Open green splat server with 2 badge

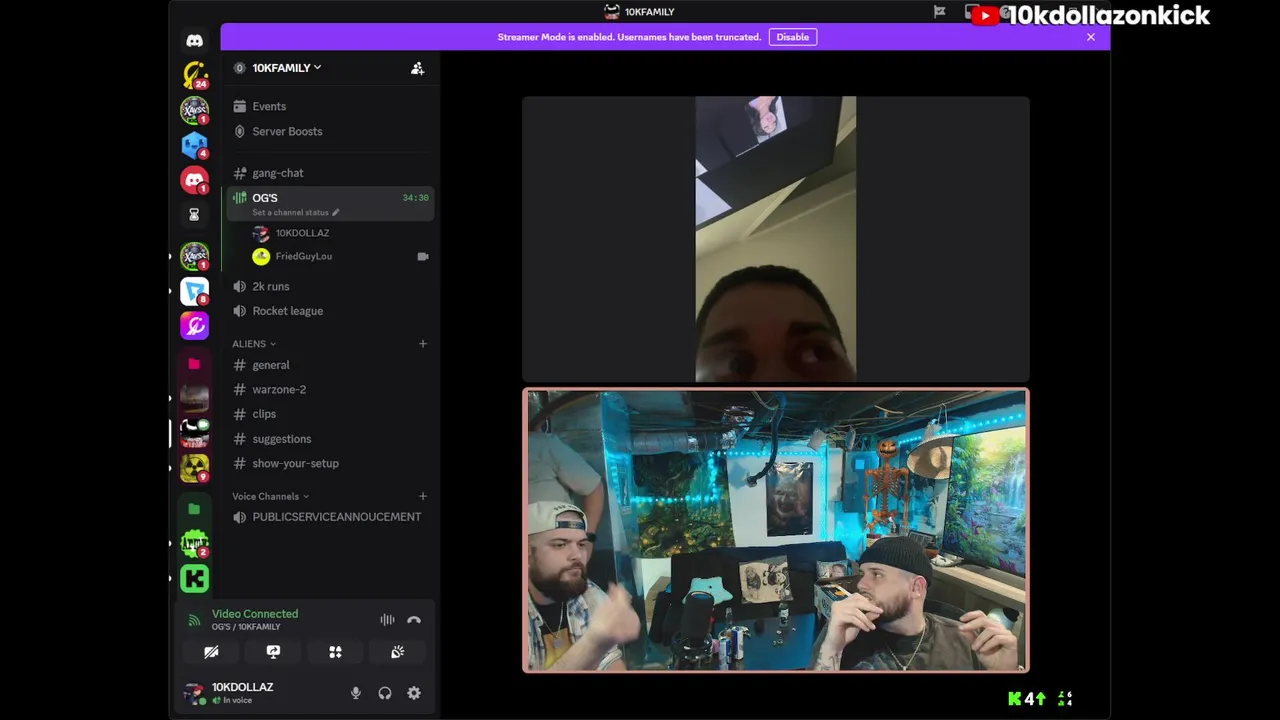pos(195,544)
